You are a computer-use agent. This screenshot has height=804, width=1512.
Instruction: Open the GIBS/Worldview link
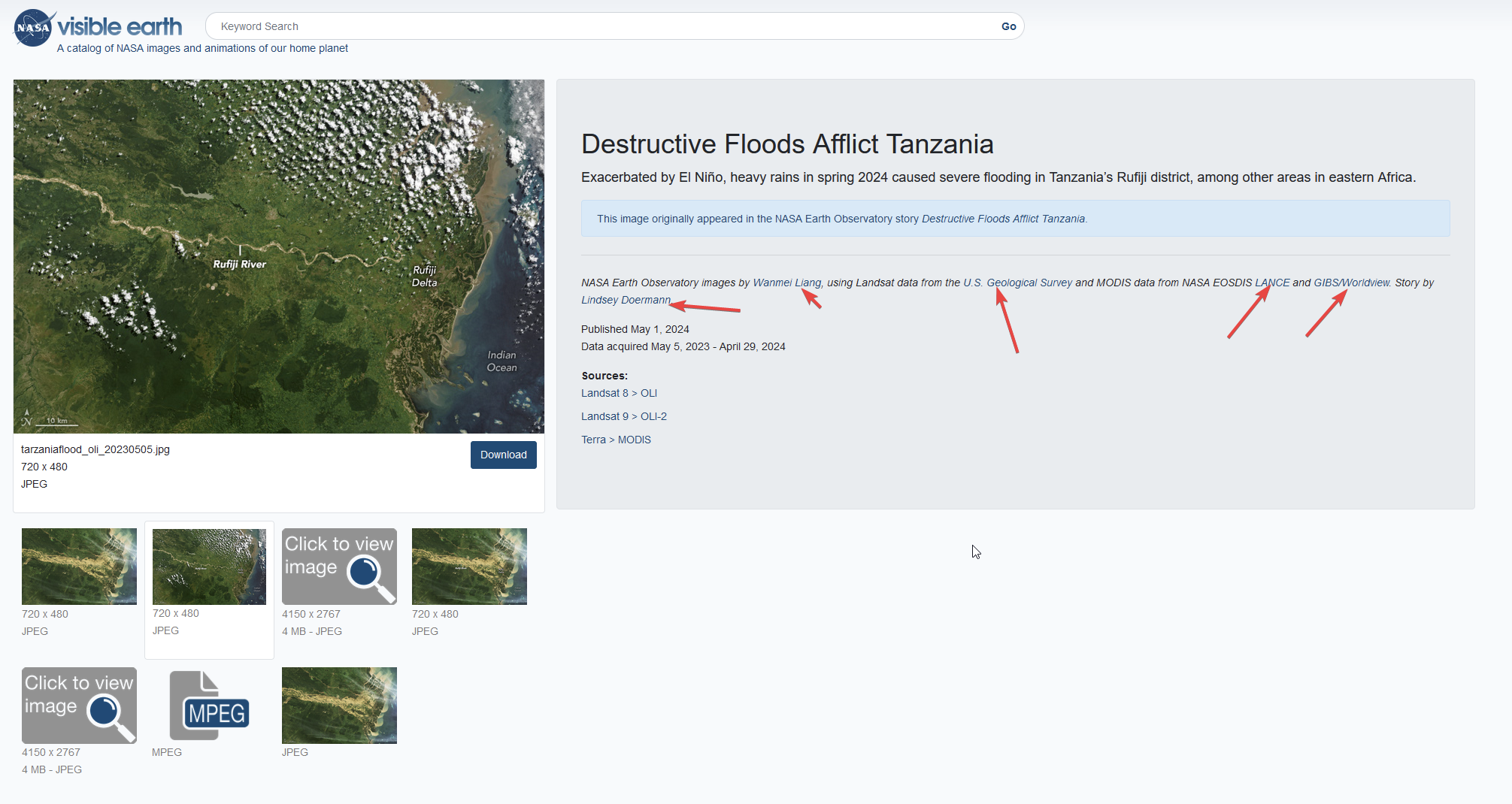[x=1352, y=283]
